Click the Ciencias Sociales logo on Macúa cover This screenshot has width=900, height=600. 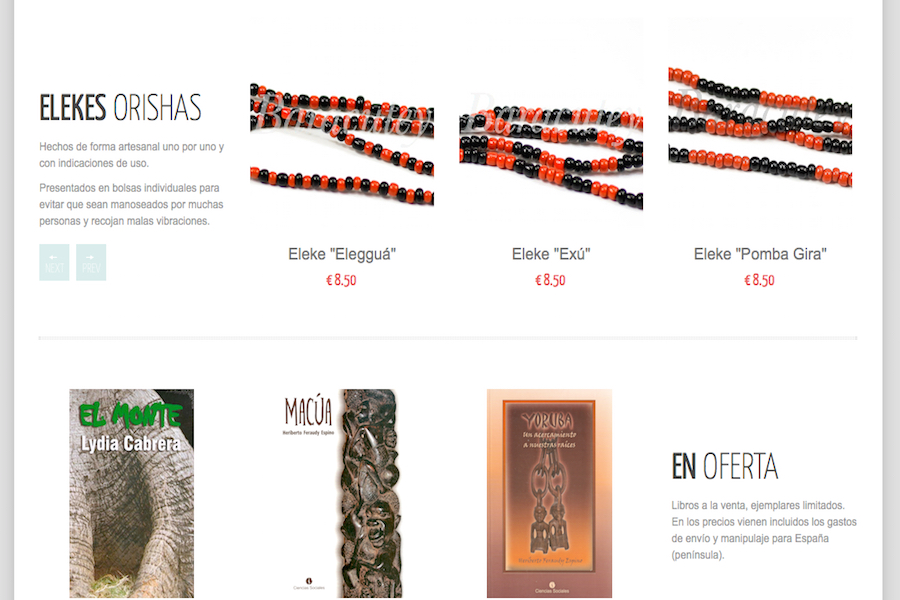tap(309, 584)
